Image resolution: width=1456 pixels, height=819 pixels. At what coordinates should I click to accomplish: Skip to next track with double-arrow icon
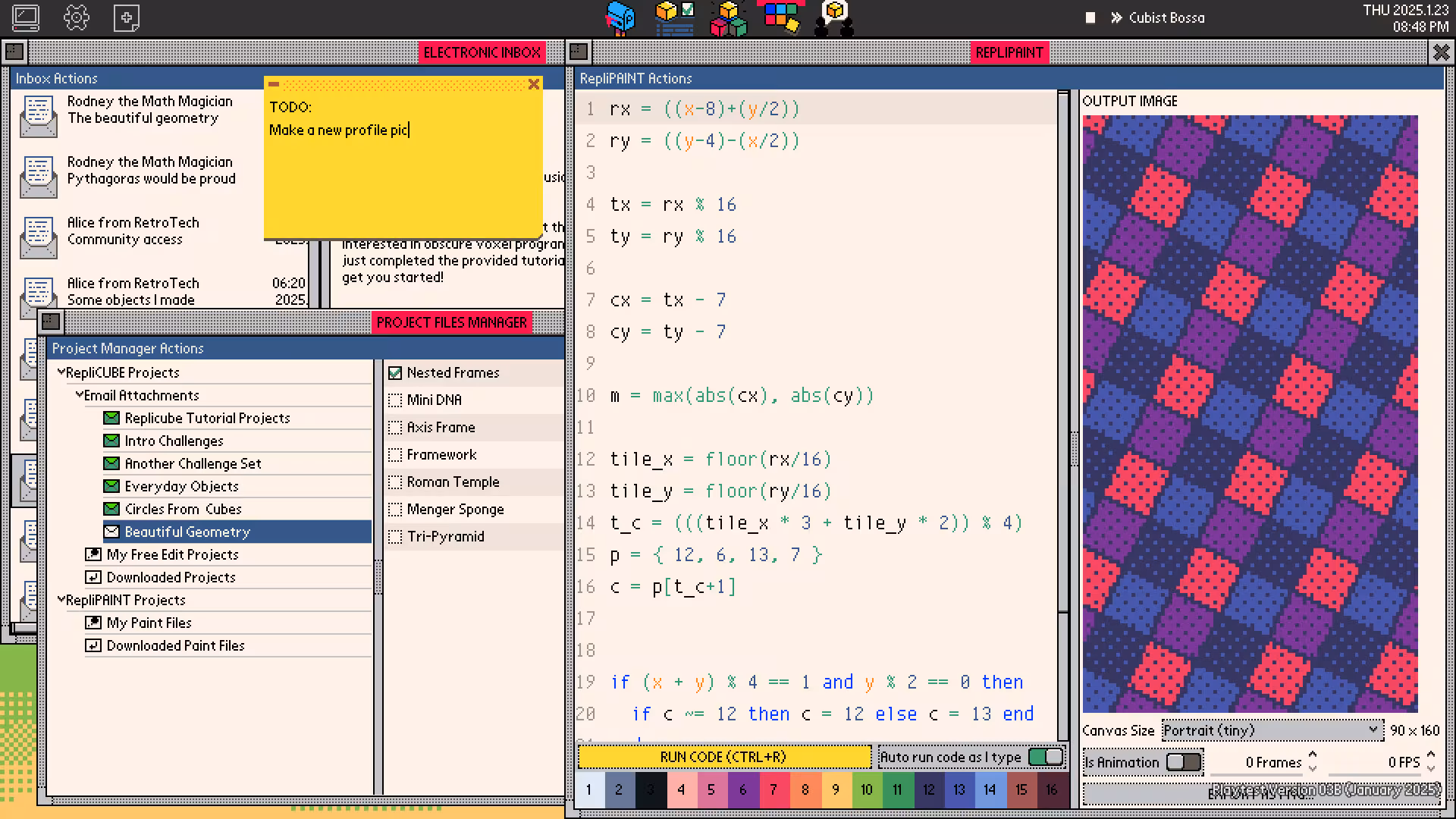click(1116, 17)
